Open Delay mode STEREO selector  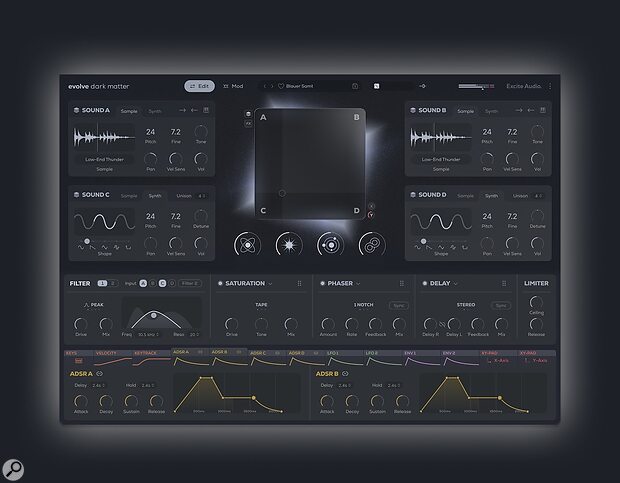[x=466, y=305]
